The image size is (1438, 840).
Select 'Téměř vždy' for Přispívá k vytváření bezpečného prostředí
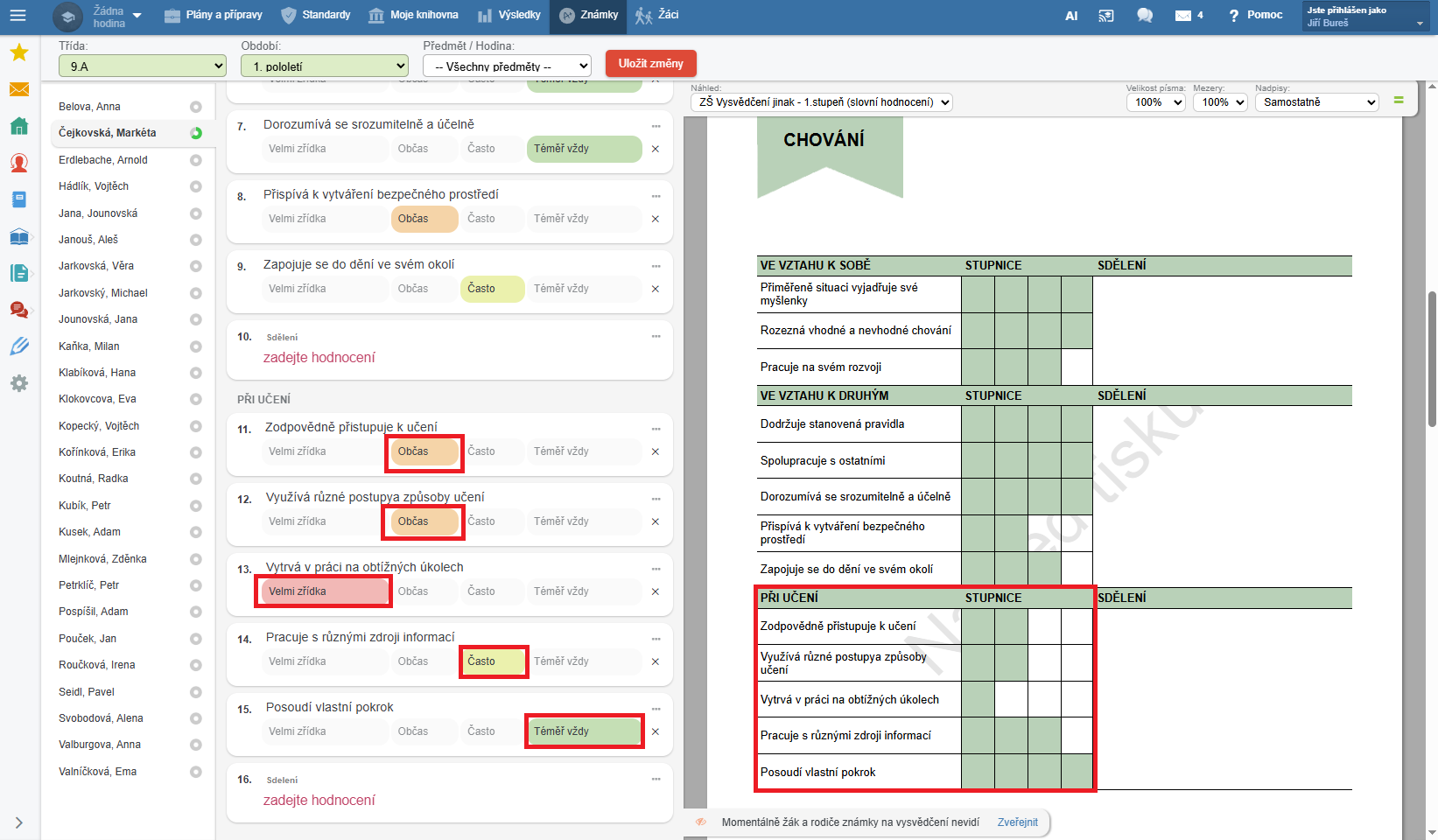pyautogui.click(x=582, y=219)
